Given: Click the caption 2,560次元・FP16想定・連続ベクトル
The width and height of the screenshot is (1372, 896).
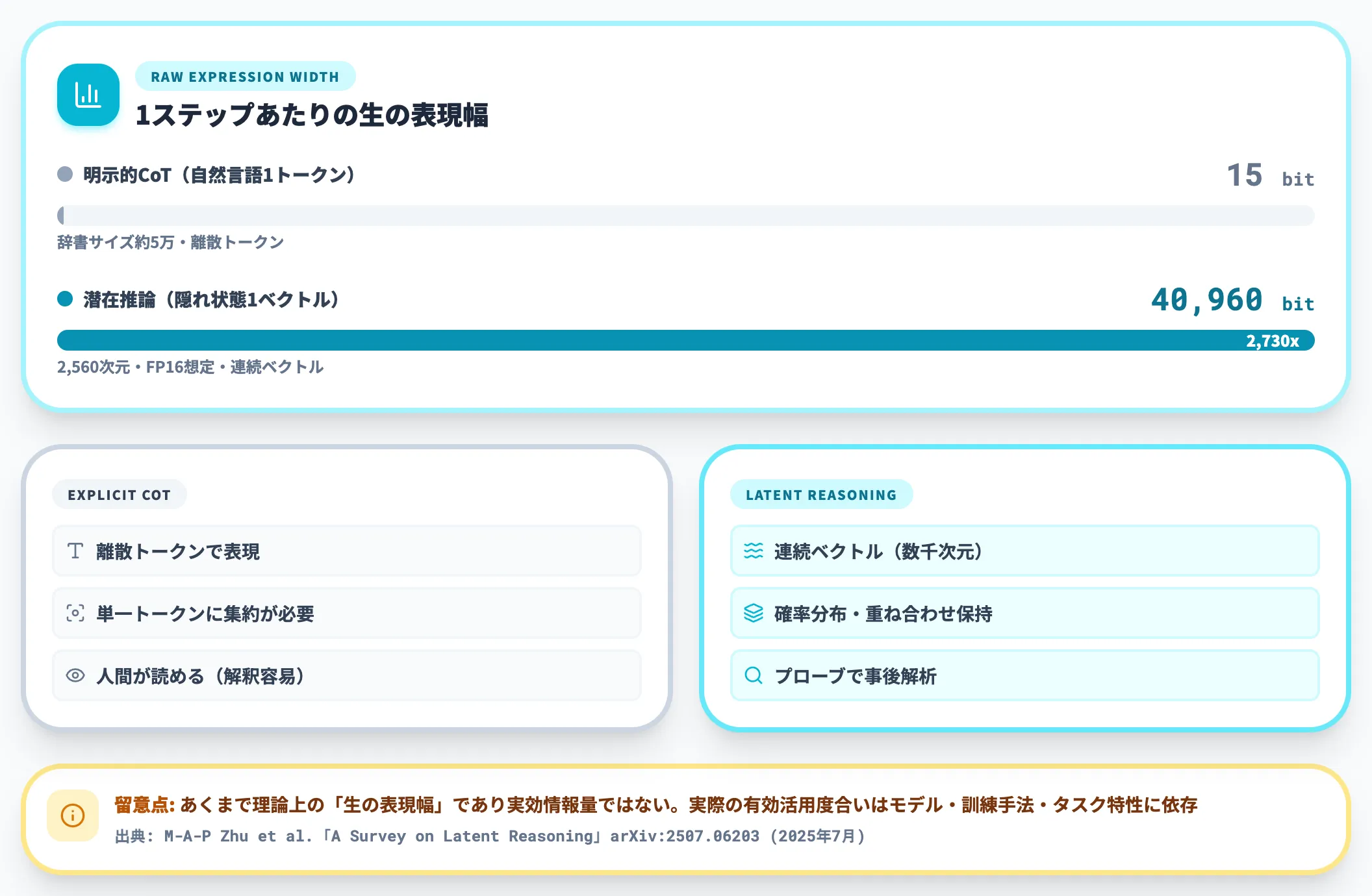Looking at the screenshot, I should [x=190, y=367].
